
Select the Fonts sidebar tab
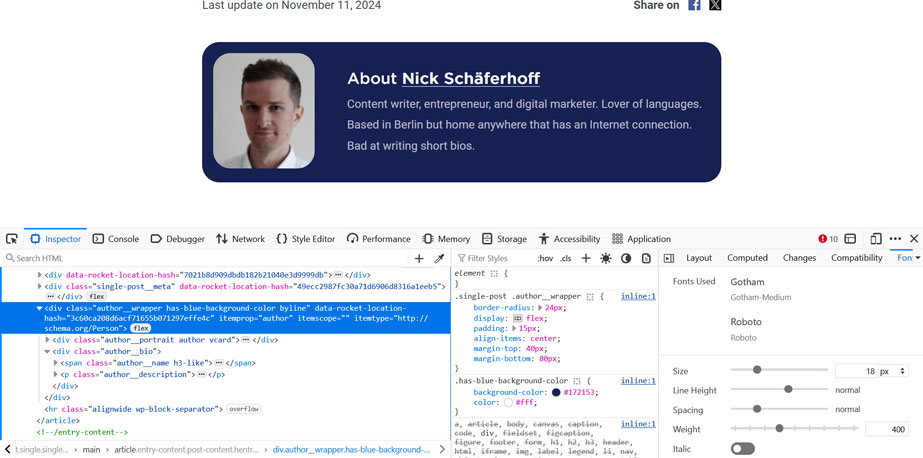pyautogui.click(x=902, y=258)
